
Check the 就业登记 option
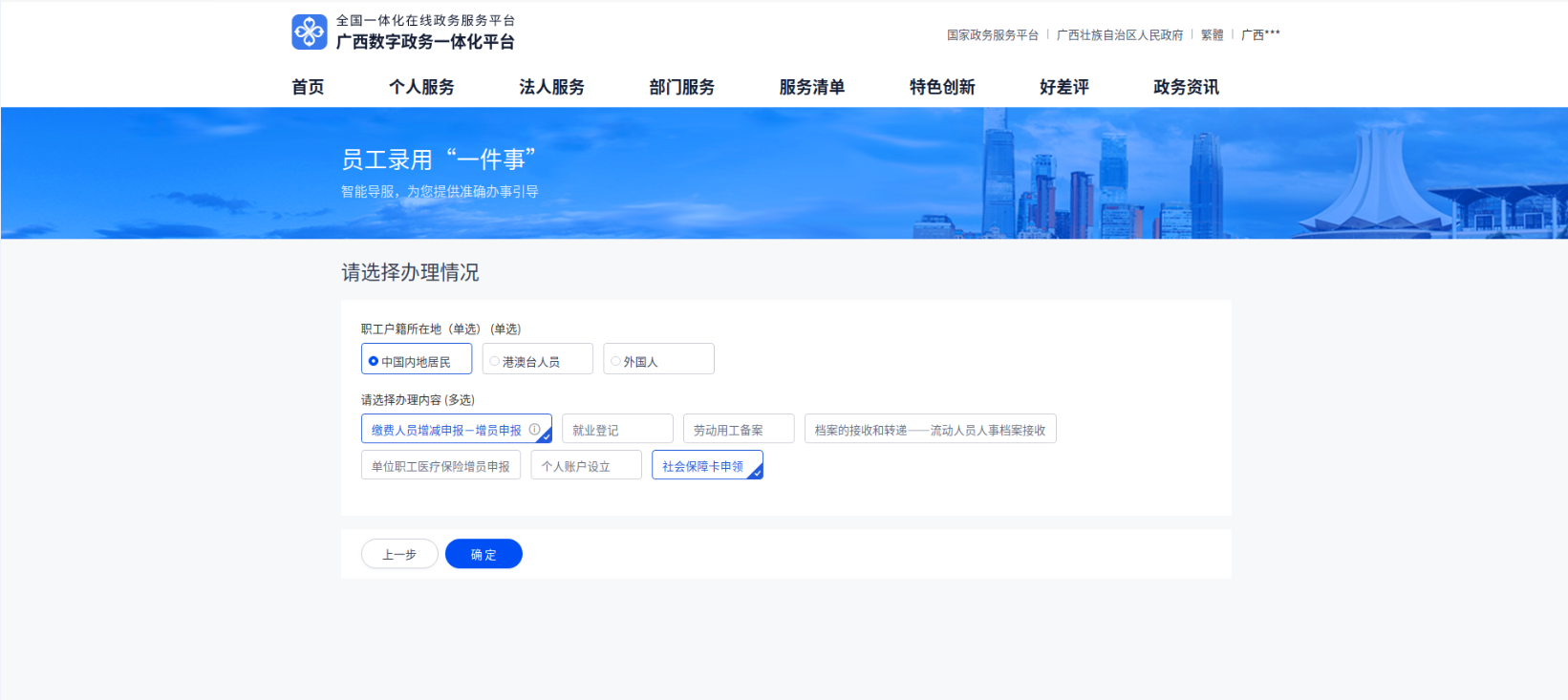coord(616,430)
